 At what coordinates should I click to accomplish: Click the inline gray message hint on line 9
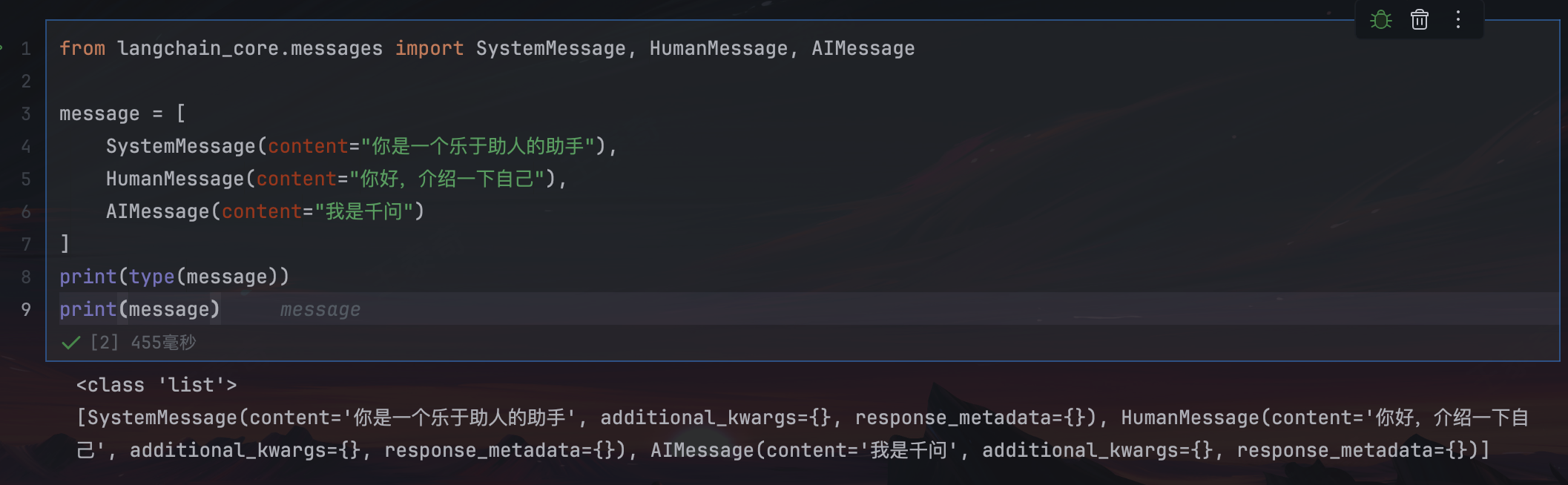[320, 309]
